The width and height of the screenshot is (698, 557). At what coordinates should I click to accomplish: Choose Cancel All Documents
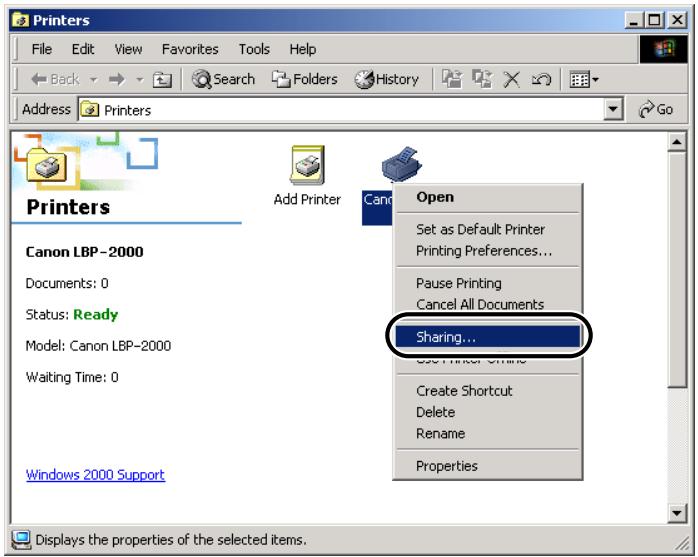[x=487, y=304]
